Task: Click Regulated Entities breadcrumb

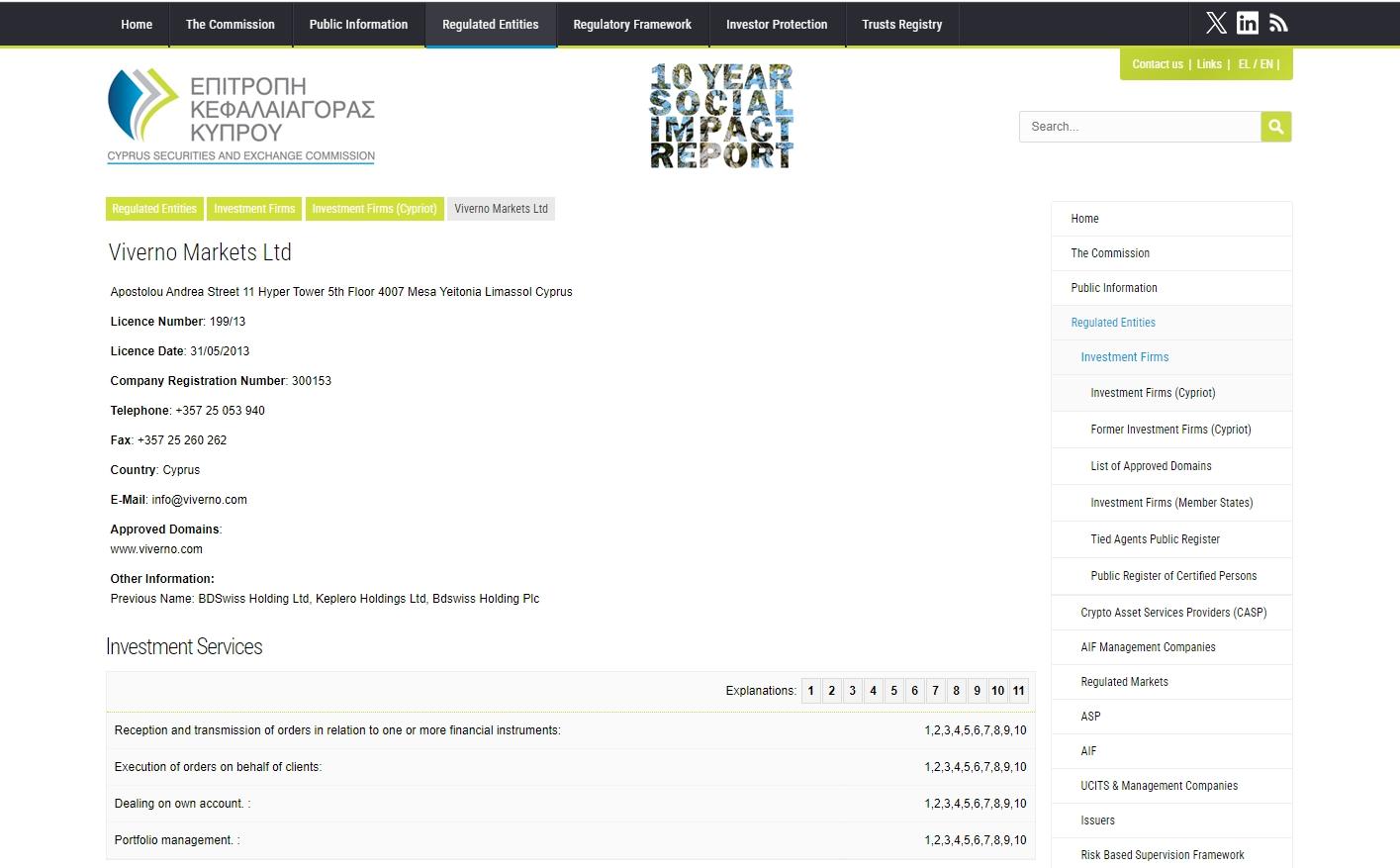Action: [154, 209]
